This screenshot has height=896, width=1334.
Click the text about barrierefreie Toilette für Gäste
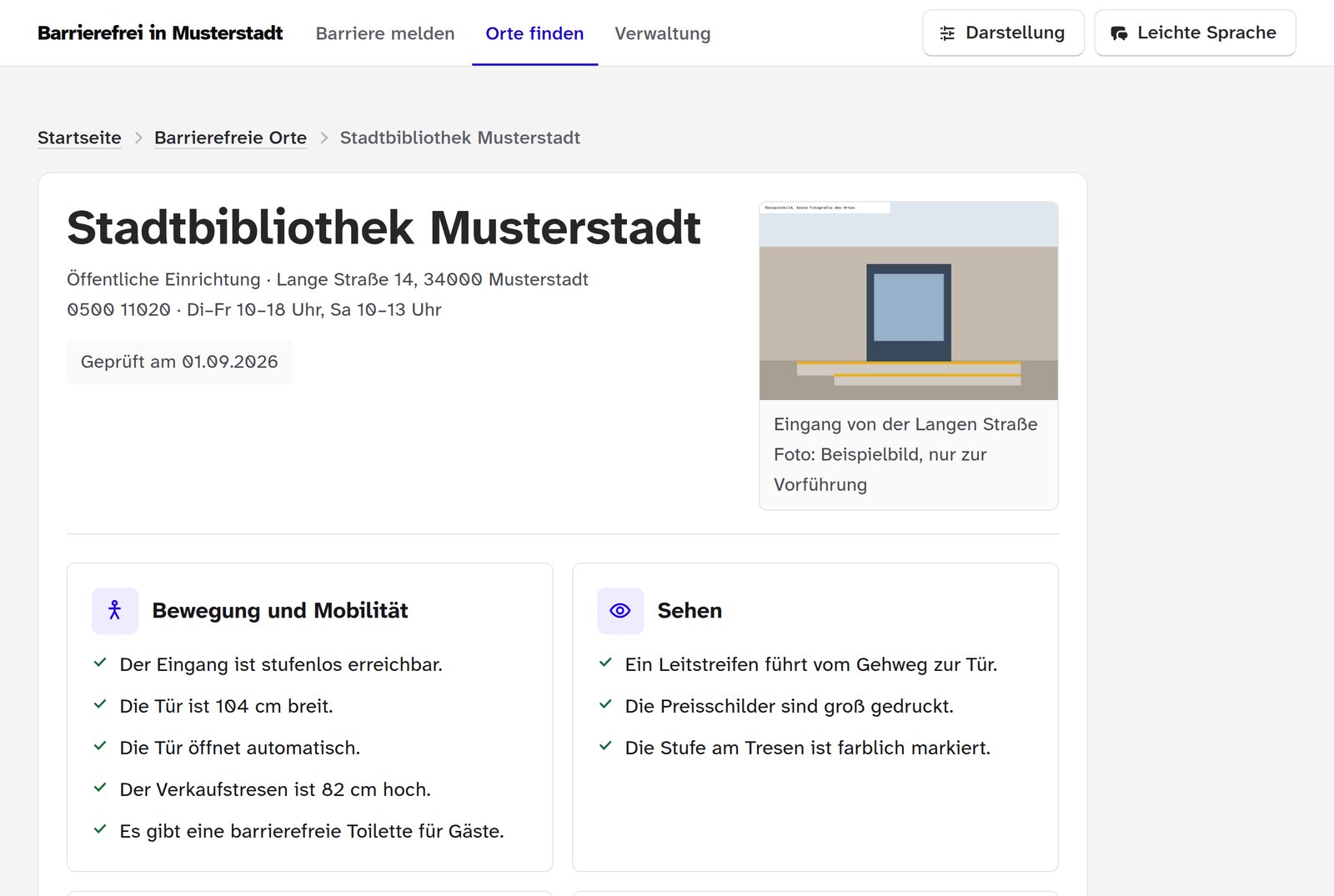[312, 831]
